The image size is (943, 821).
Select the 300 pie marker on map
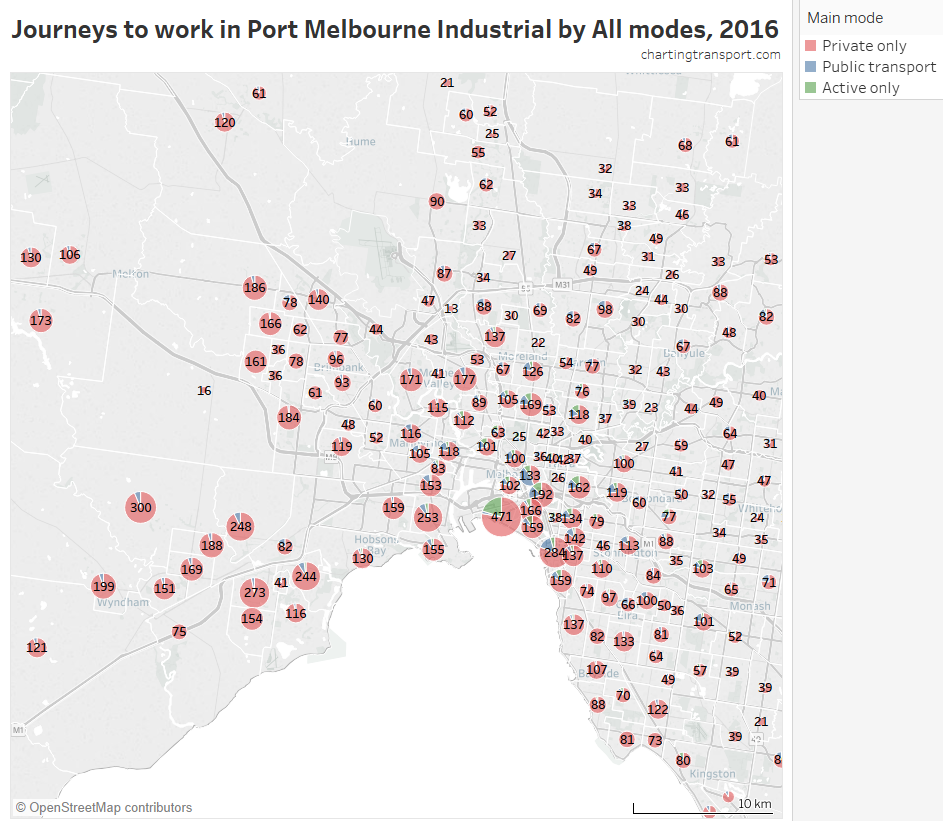pos(140,508)
